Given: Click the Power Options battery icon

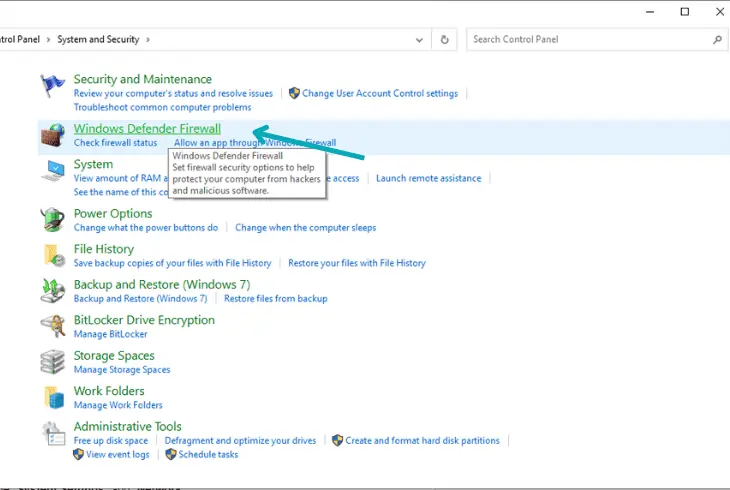Looking at the screenshot, I should (53, 220).
